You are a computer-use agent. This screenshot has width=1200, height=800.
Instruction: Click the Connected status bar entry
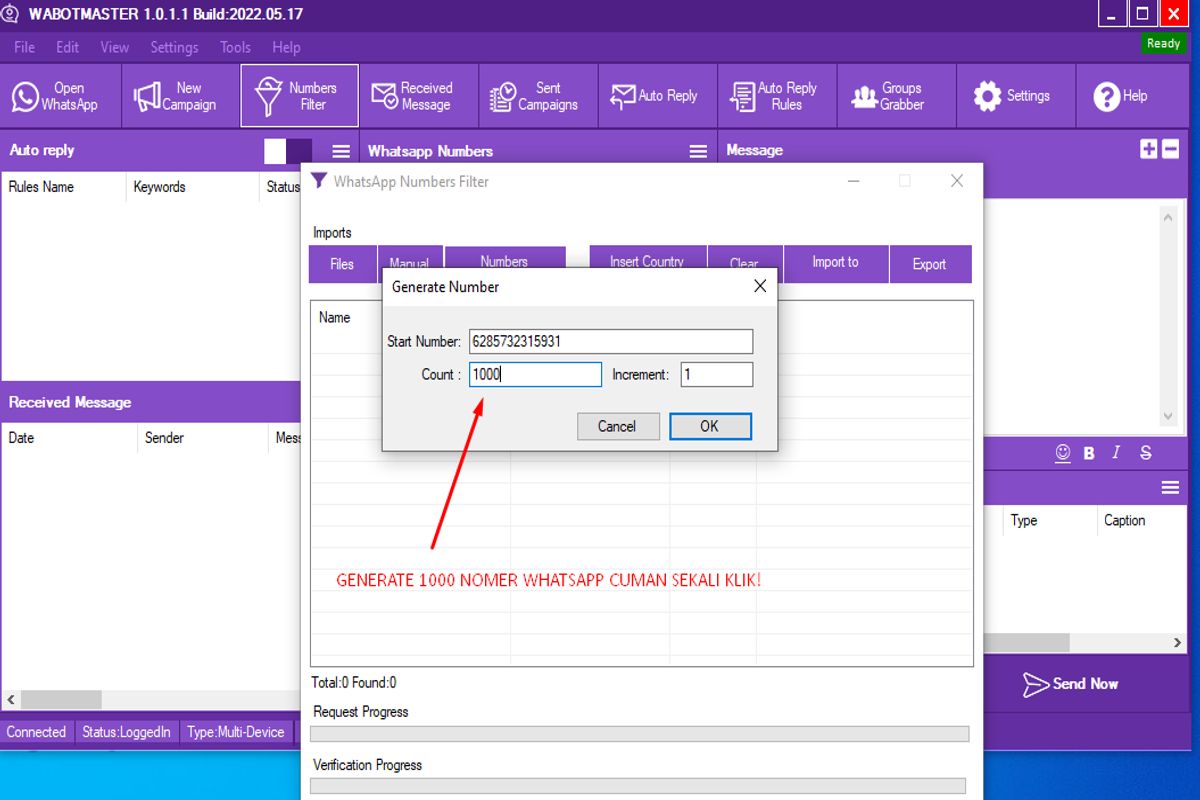pos(37,732)
